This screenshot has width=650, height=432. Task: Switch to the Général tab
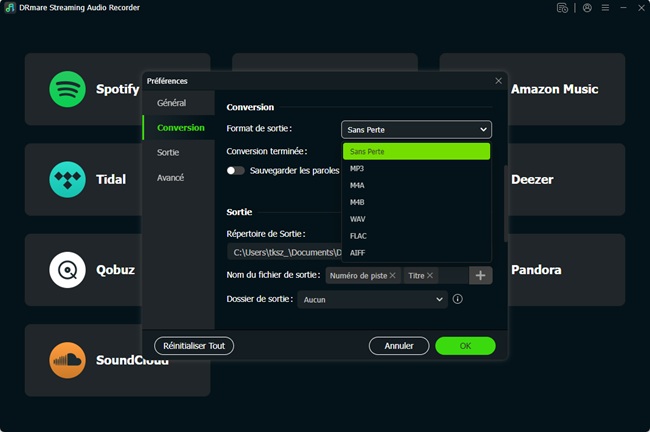coord(178,103)
